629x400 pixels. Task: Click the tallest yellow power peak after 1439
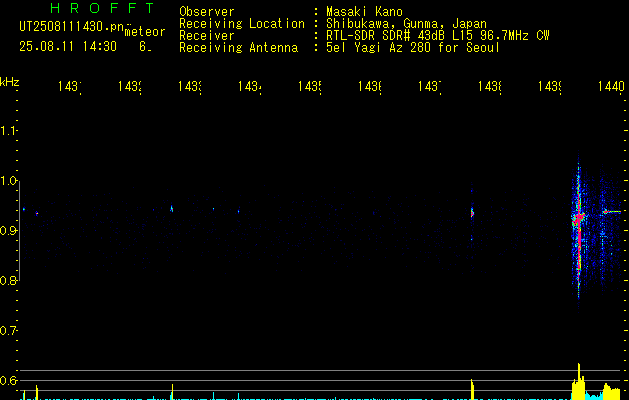[578, 381]
